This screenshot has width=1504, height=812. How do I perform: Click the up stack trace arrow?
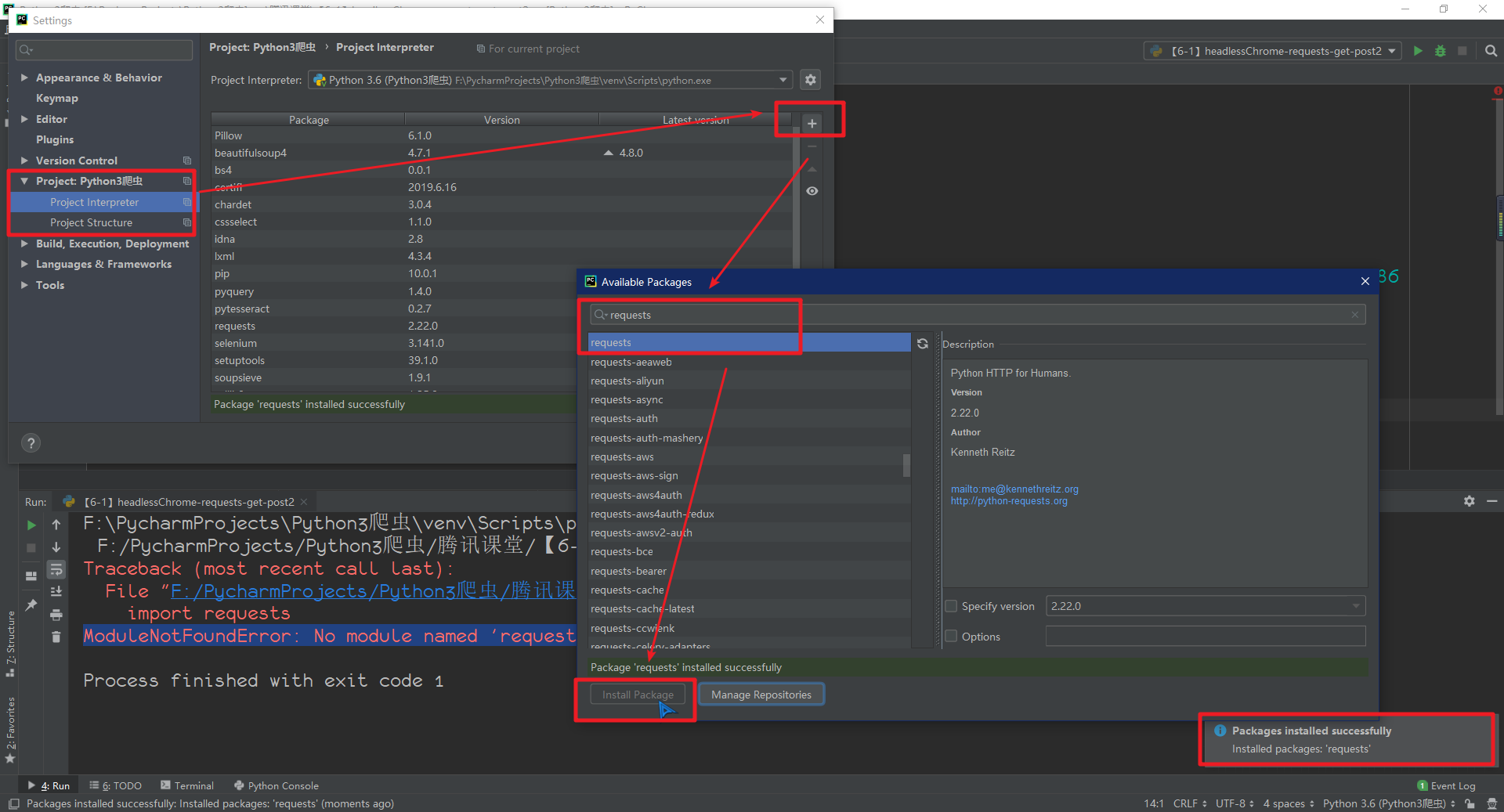56,525
